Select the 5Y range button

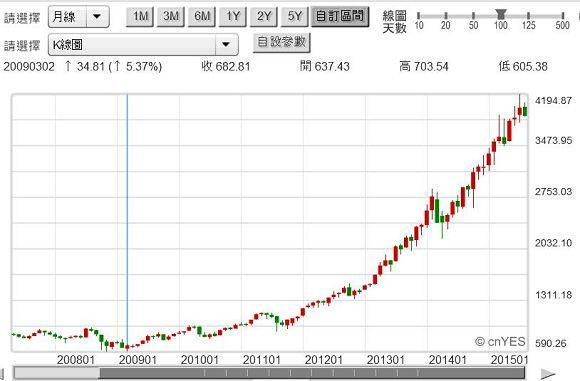point(294,17)
